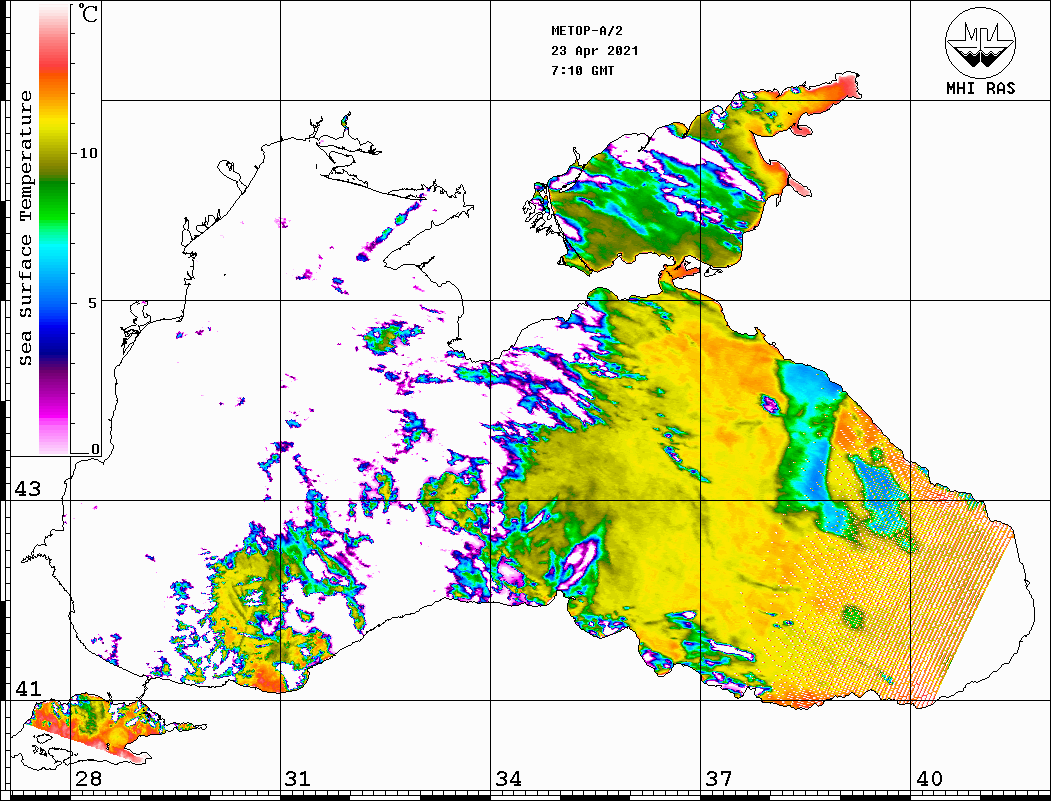Image resolution: width=1051 pixels, height=801 pixels.
Task: Click the MHI RAS text label
Action: click(x=980, y=89)
